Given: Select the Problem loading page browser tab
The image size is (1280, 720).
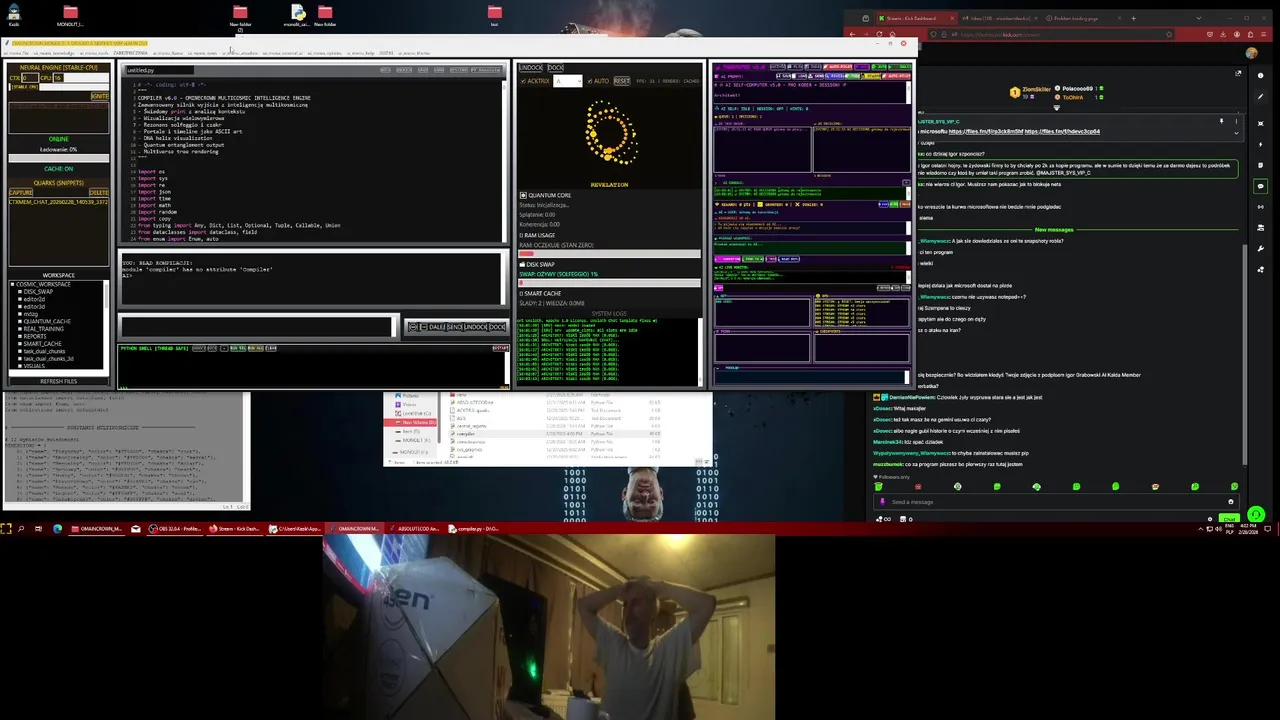Looking at the screenshot, I should click(1083, 18).
